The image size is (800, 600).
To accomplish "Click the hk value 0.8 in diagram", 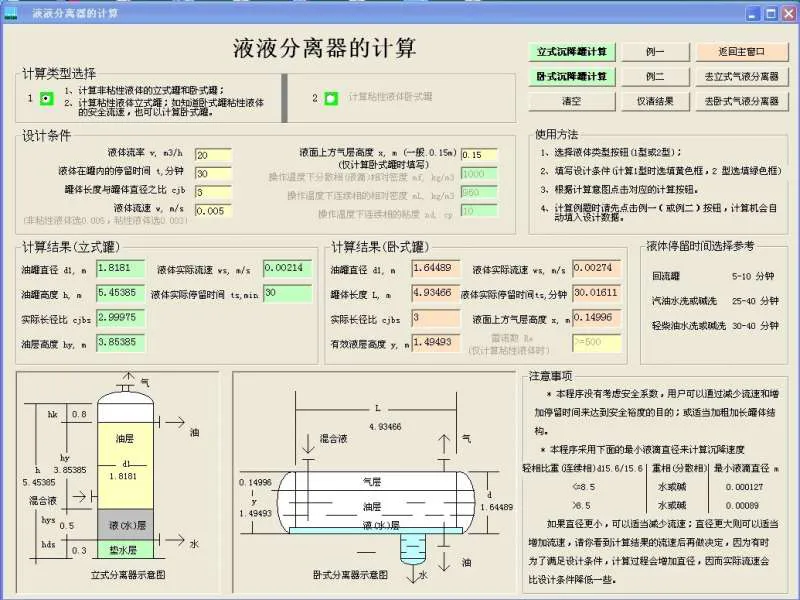I will pyautogui.click(x=79, y=414).
